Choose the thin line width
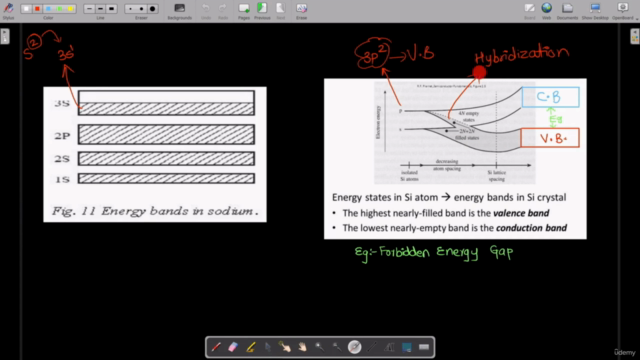Screen dimensions: 640x360 [89, 9]
